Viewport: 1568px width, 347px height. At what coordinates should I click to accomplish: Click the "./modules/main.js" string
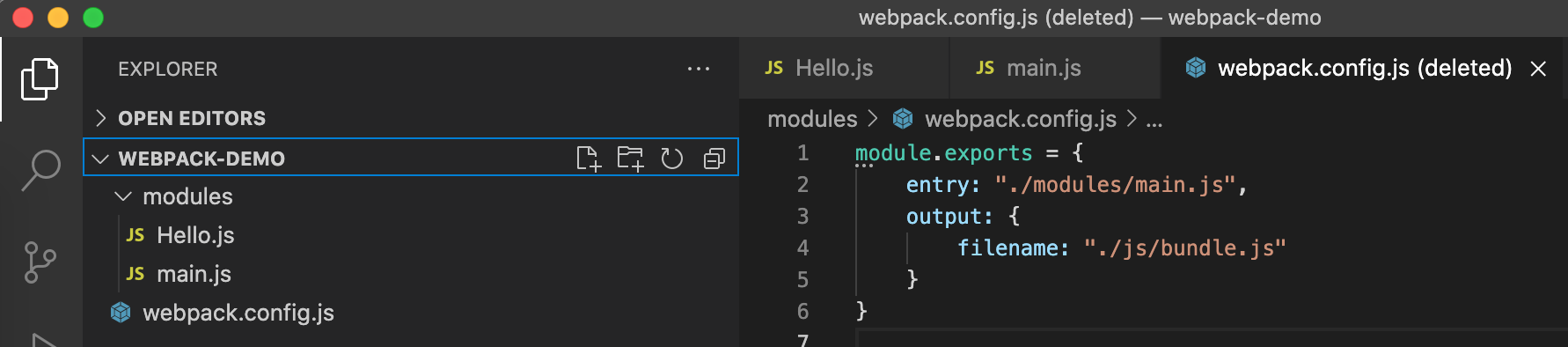pos(1116,185)
